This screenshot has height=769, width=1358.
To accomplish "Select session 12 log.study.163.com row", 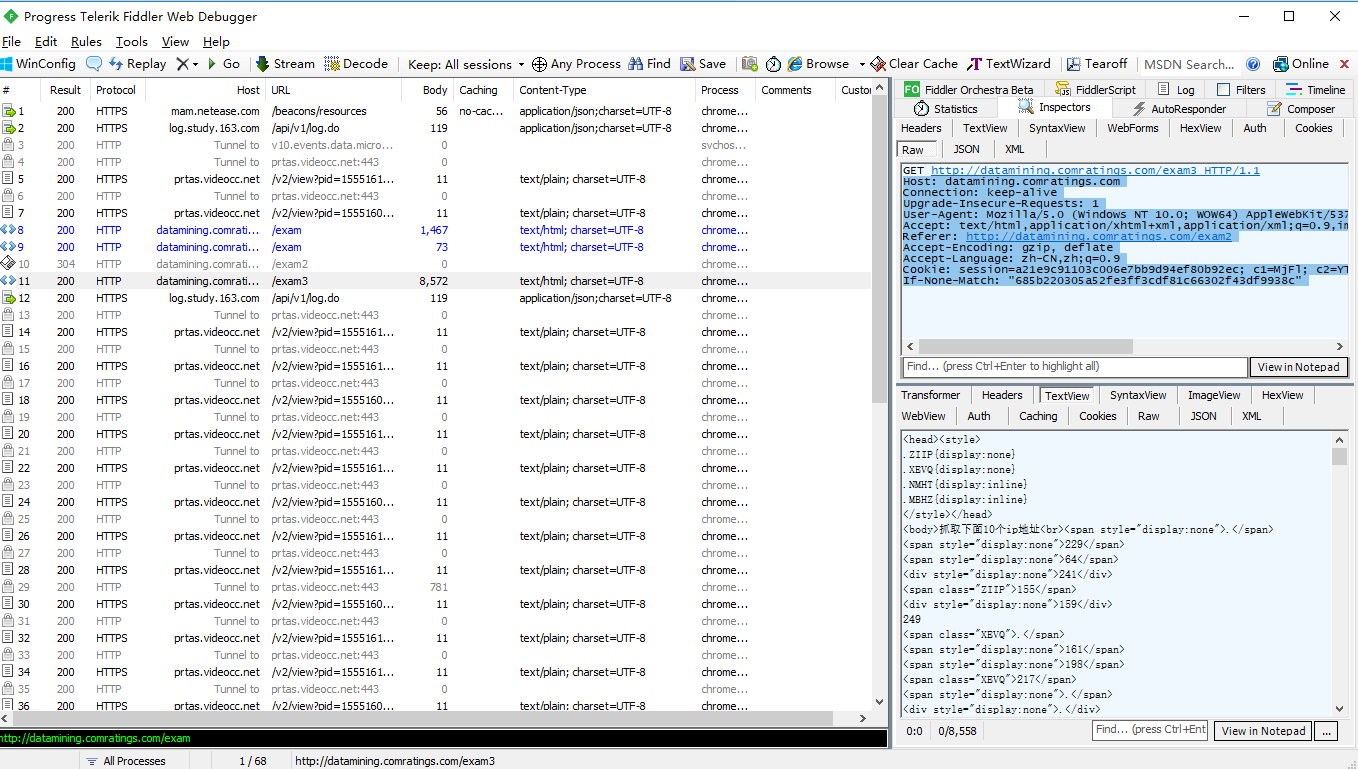I will [x=436, y=298].
